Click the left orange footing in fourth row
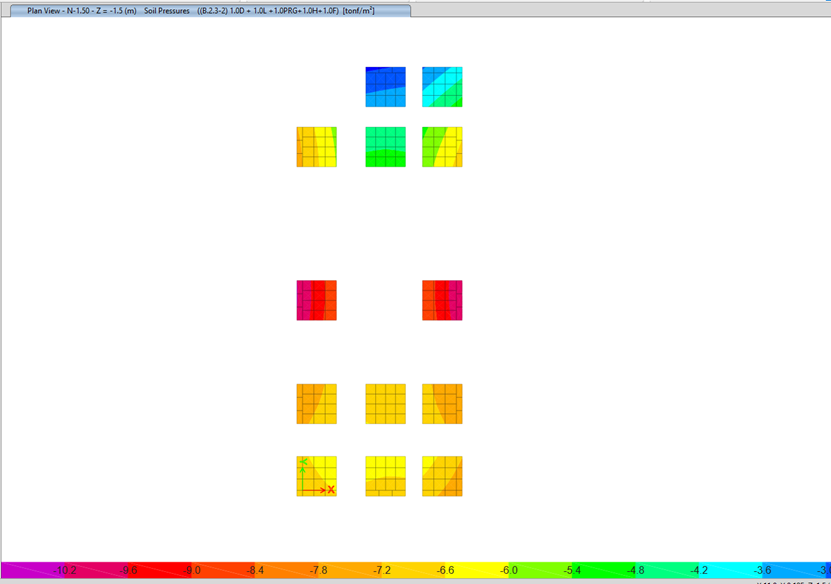 point(316,404)
